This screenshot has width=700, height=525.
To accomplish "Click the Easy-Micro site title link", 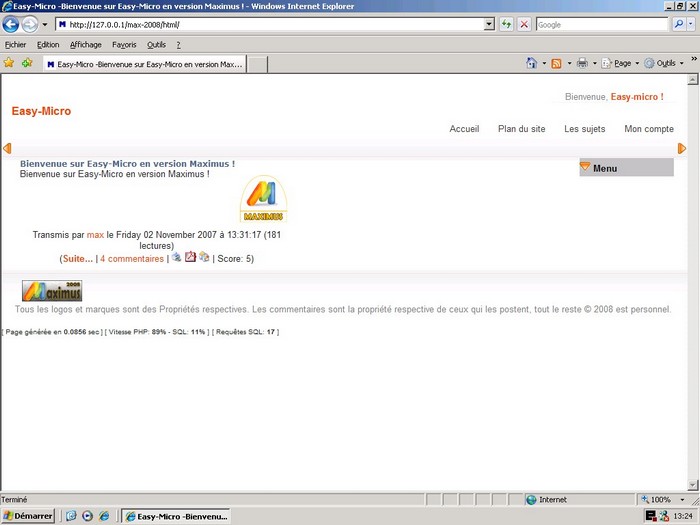I will click(41, 111).
